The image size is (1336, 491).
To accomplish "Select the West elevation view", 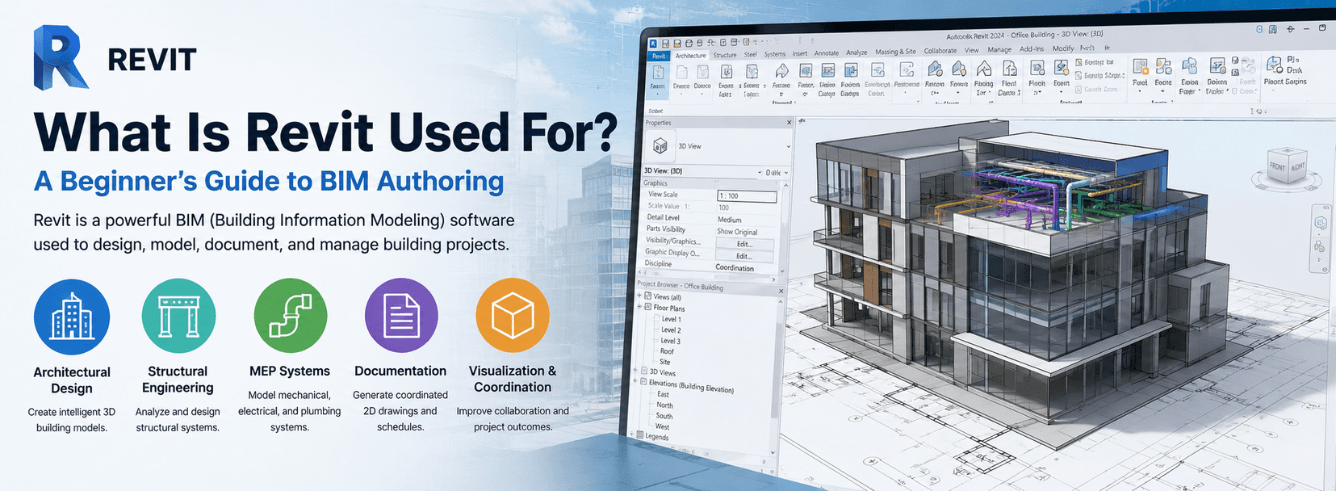I will click(662, 427).
